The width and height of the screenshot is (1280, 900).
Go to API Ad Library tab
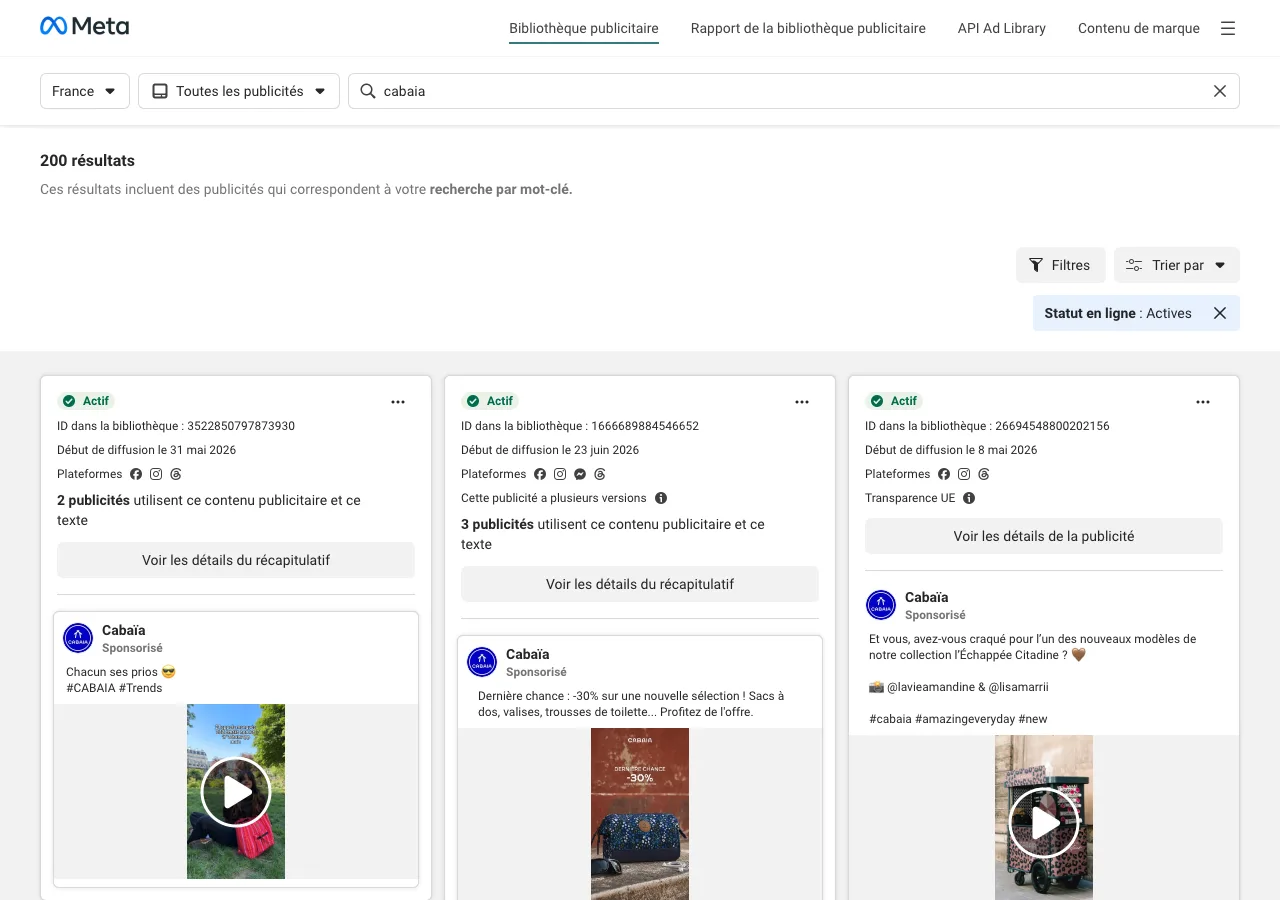1002,28
